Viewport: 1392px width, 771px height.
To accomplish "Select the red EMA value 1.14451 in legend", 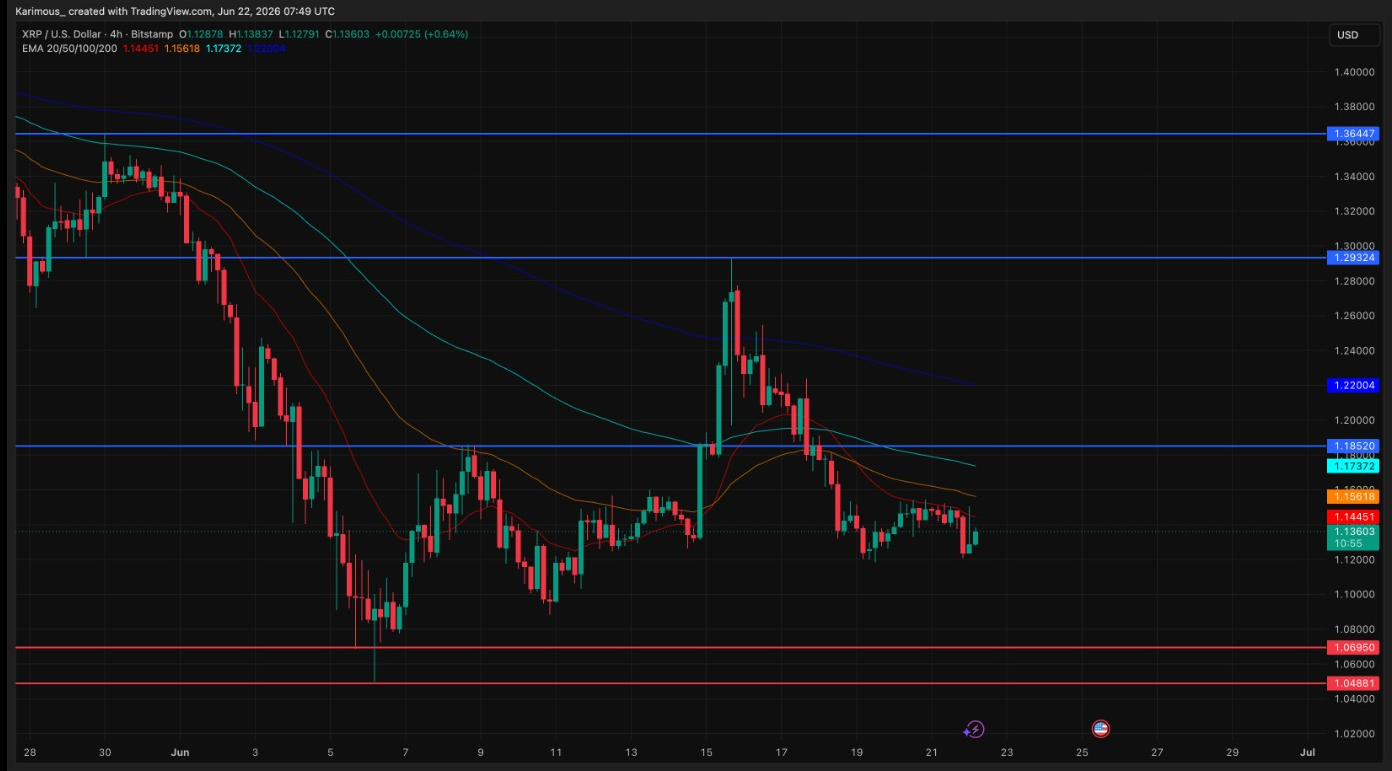I will [x=139, y=48].
